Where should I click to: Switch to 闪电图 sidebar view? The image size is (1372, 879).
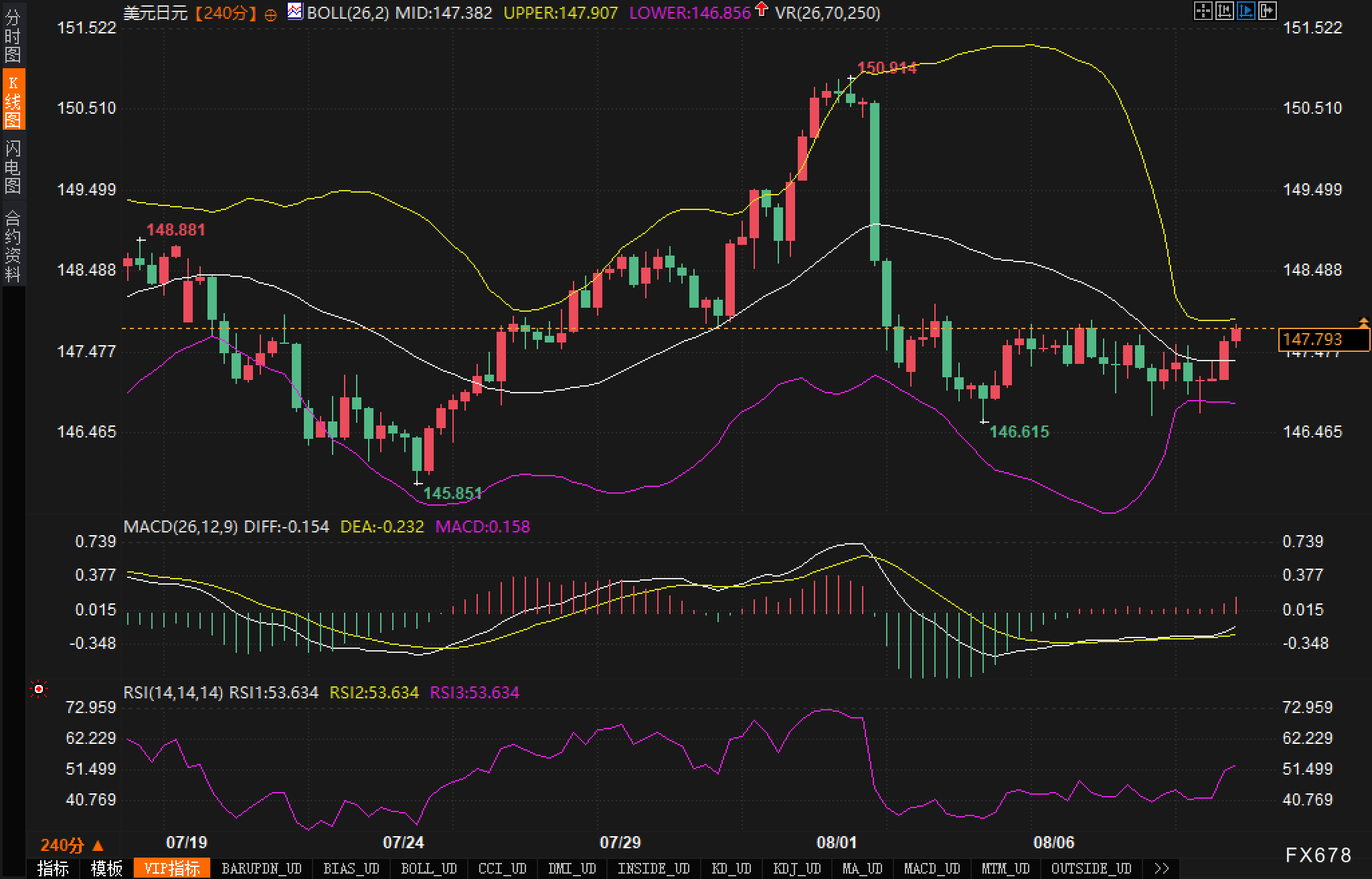(x=13, y=167)
